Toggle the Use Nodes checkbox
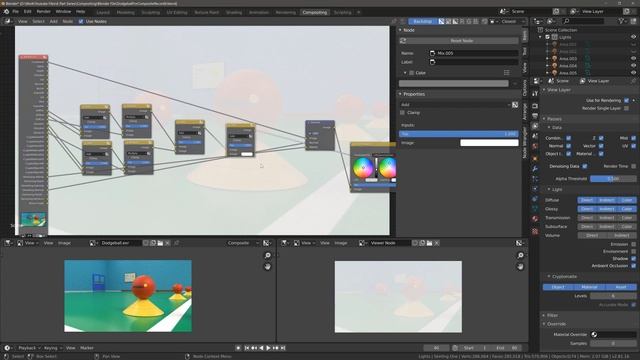The width and height of the screenshot is (640, 360). tap(80, 21)
